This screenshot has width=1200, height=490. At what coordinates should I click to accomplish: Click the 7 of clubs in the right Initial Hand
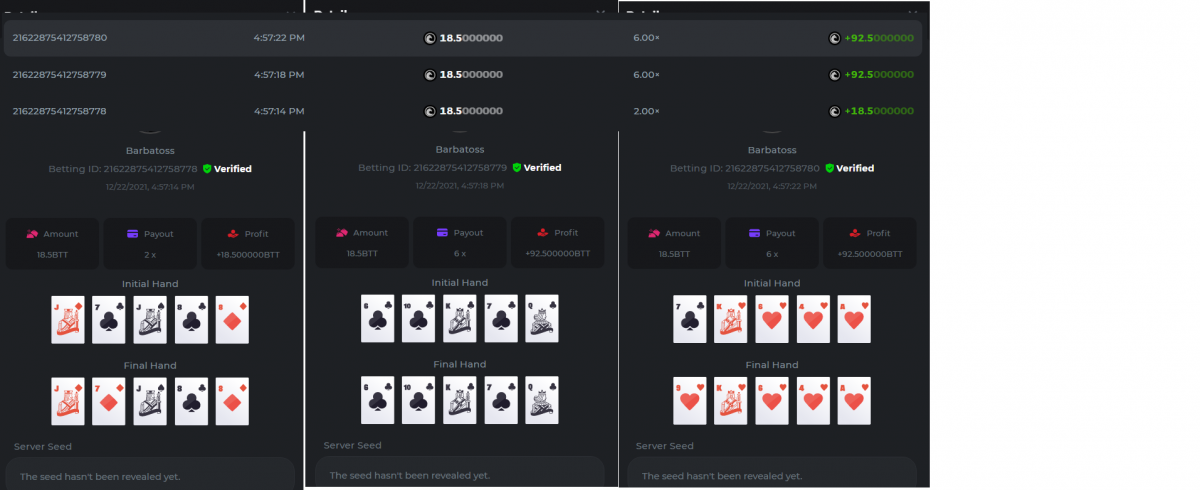click(690, 319)
